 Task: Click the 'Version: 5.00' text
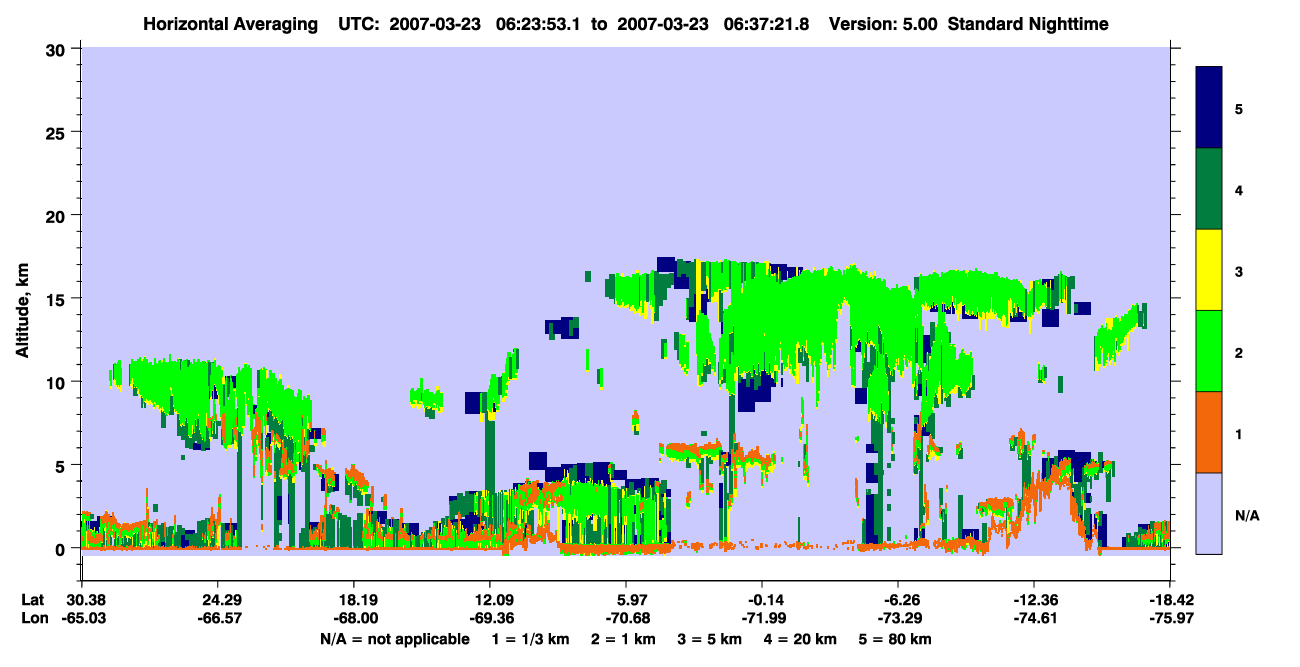tap(883, 23)
